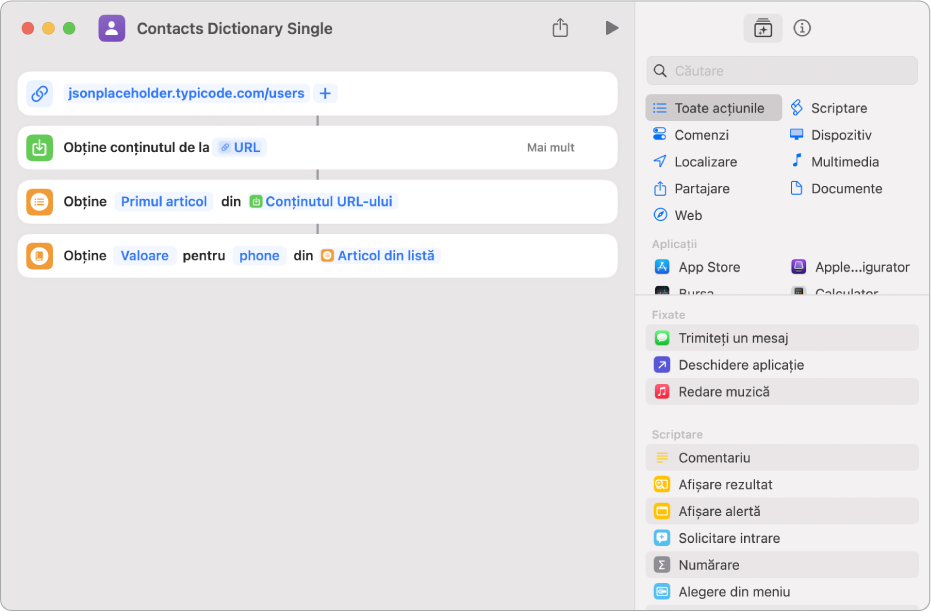Open the 'Scriptare' category

coord(838,108)
